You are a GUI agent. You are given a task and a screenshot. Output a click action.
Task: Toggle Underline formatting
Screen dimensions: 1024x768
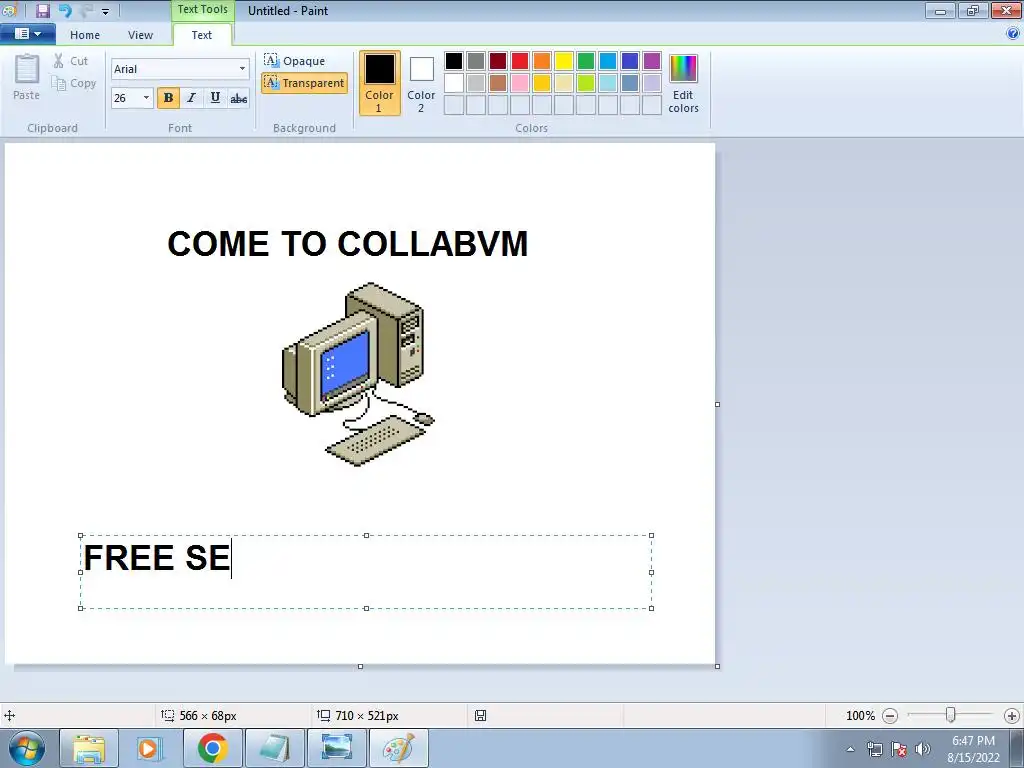(x=215, y=98)
